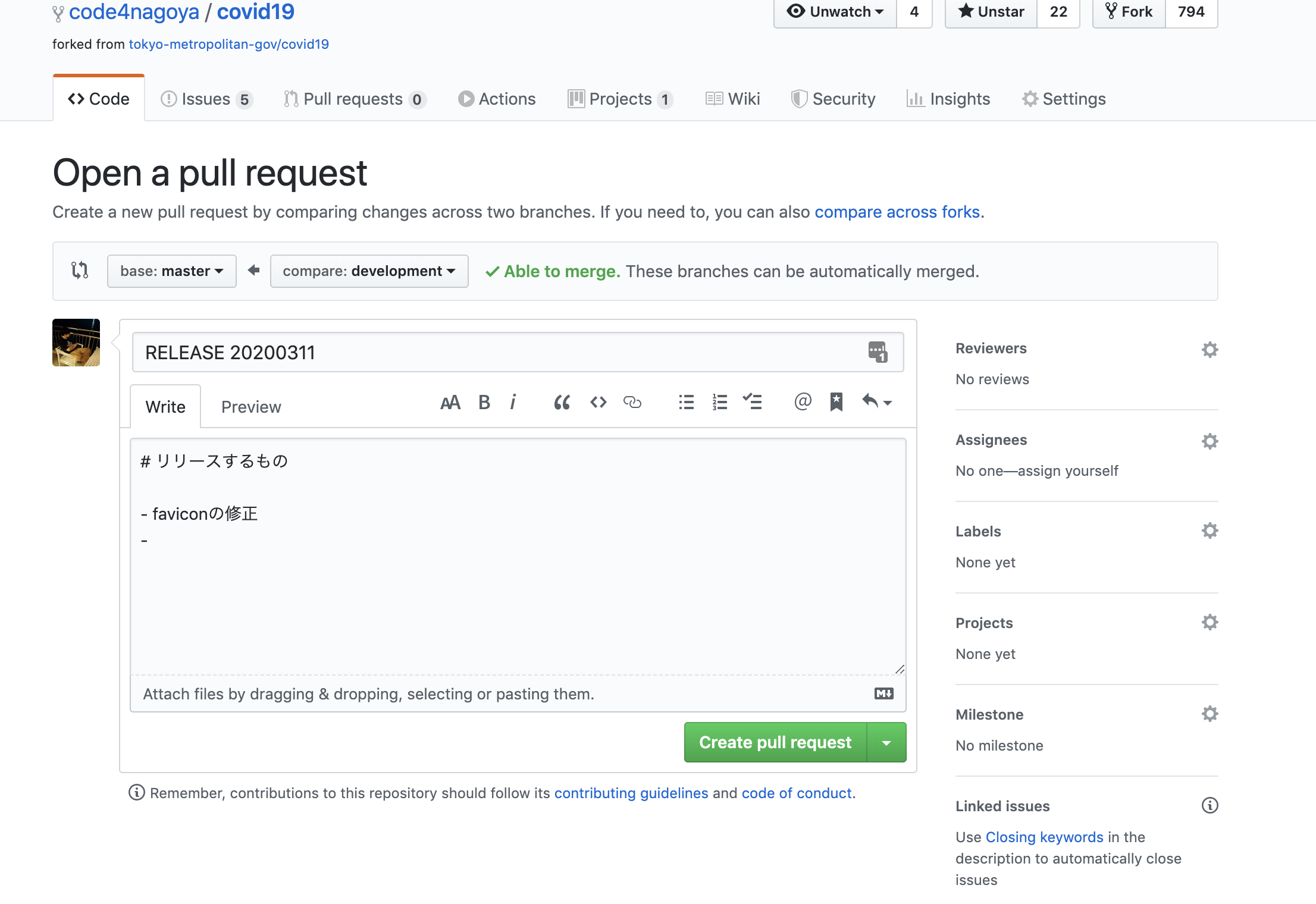Add a bulleted list
Viewport: 1316px width, 904px height.
click(686, 403)
